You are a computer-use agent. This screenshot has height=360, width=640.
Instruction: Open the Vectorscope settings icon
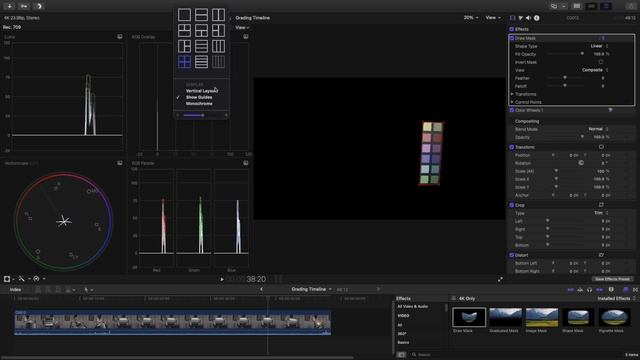coord(120,163)
